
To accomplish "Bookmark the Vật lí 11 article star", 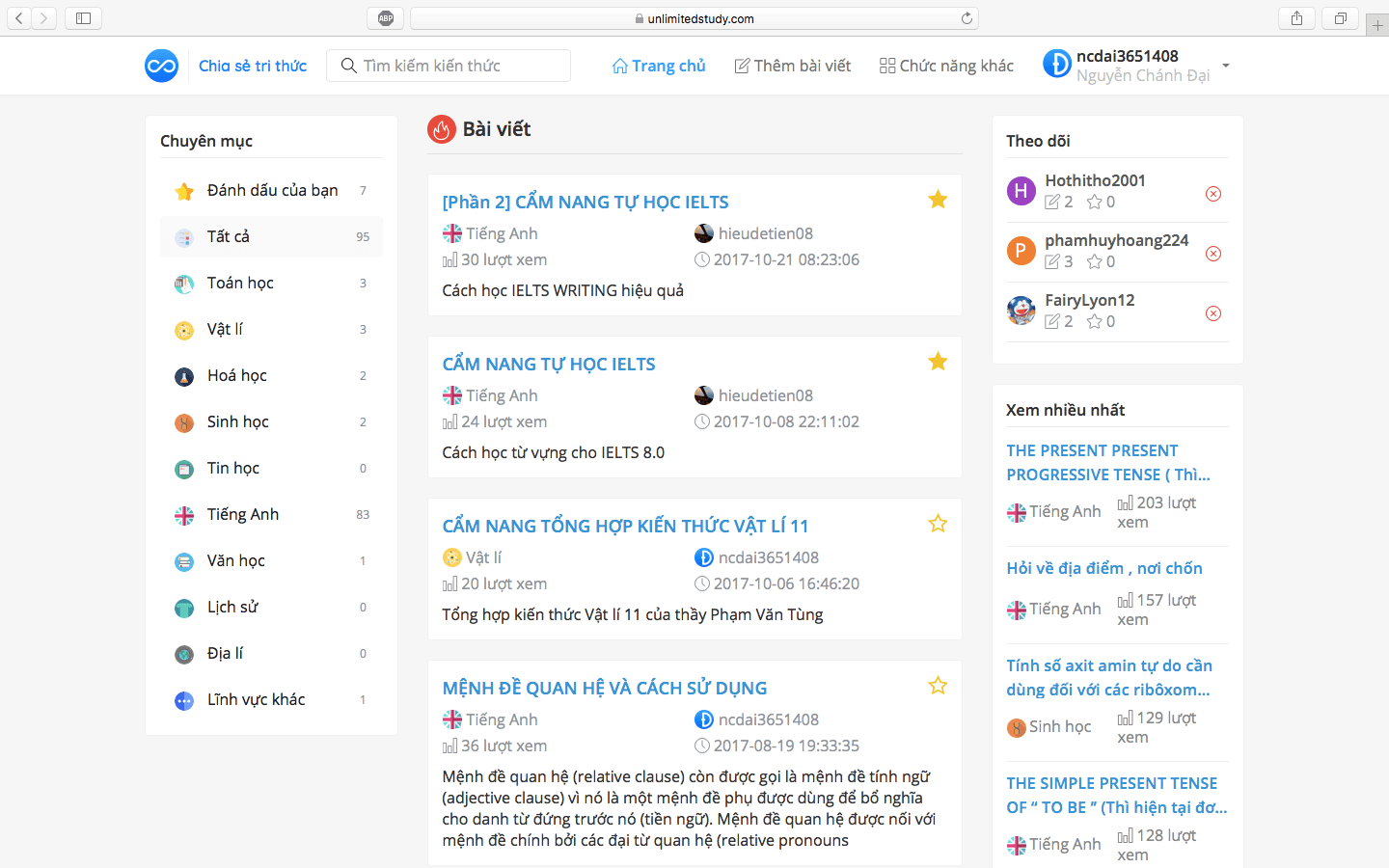I will 938,524.
